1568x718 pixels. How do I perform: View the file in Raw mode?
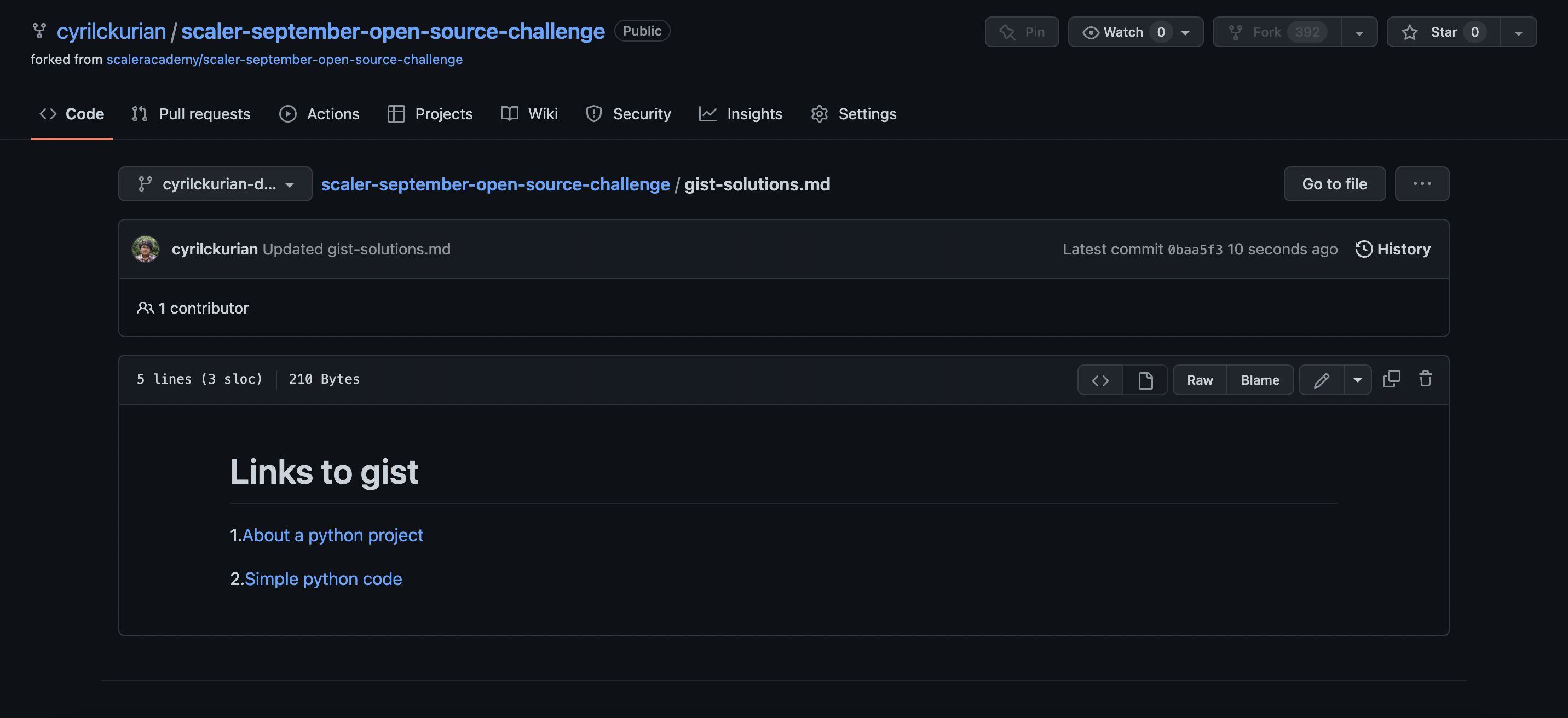tap(1198, 380)
